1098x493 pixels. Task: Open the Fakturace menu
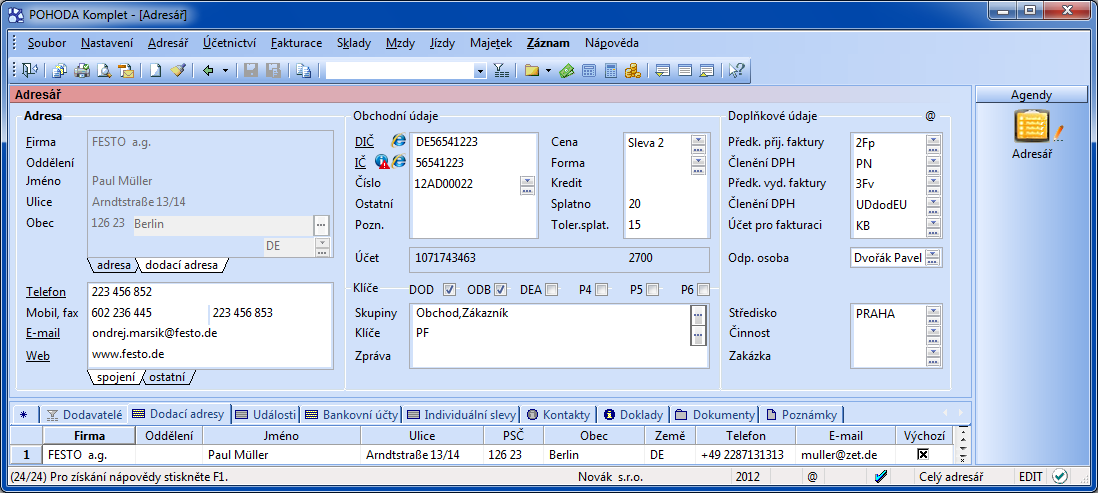(x=296, y=43)
